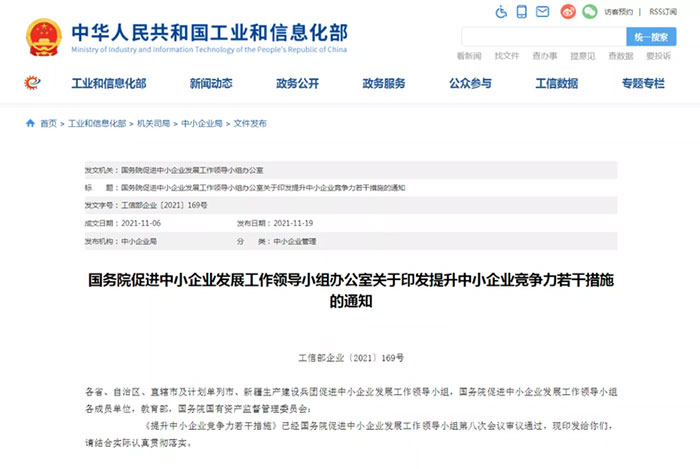Select the 看新闻 quick link
Screen dimensions: 700x469
tap(469, 56)
